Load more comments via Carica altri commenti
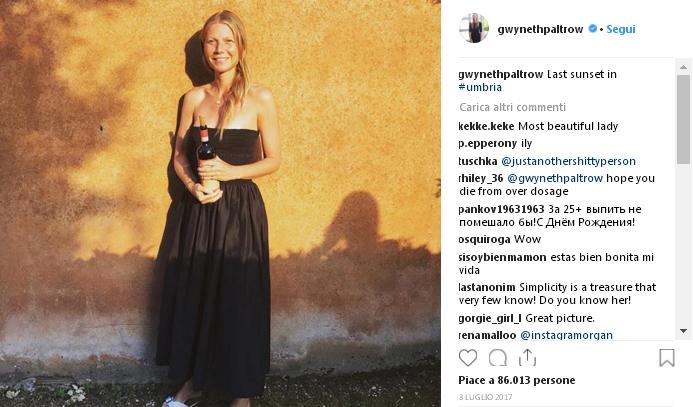The width and height of the screenshot is (693, 407). (512, 107)
